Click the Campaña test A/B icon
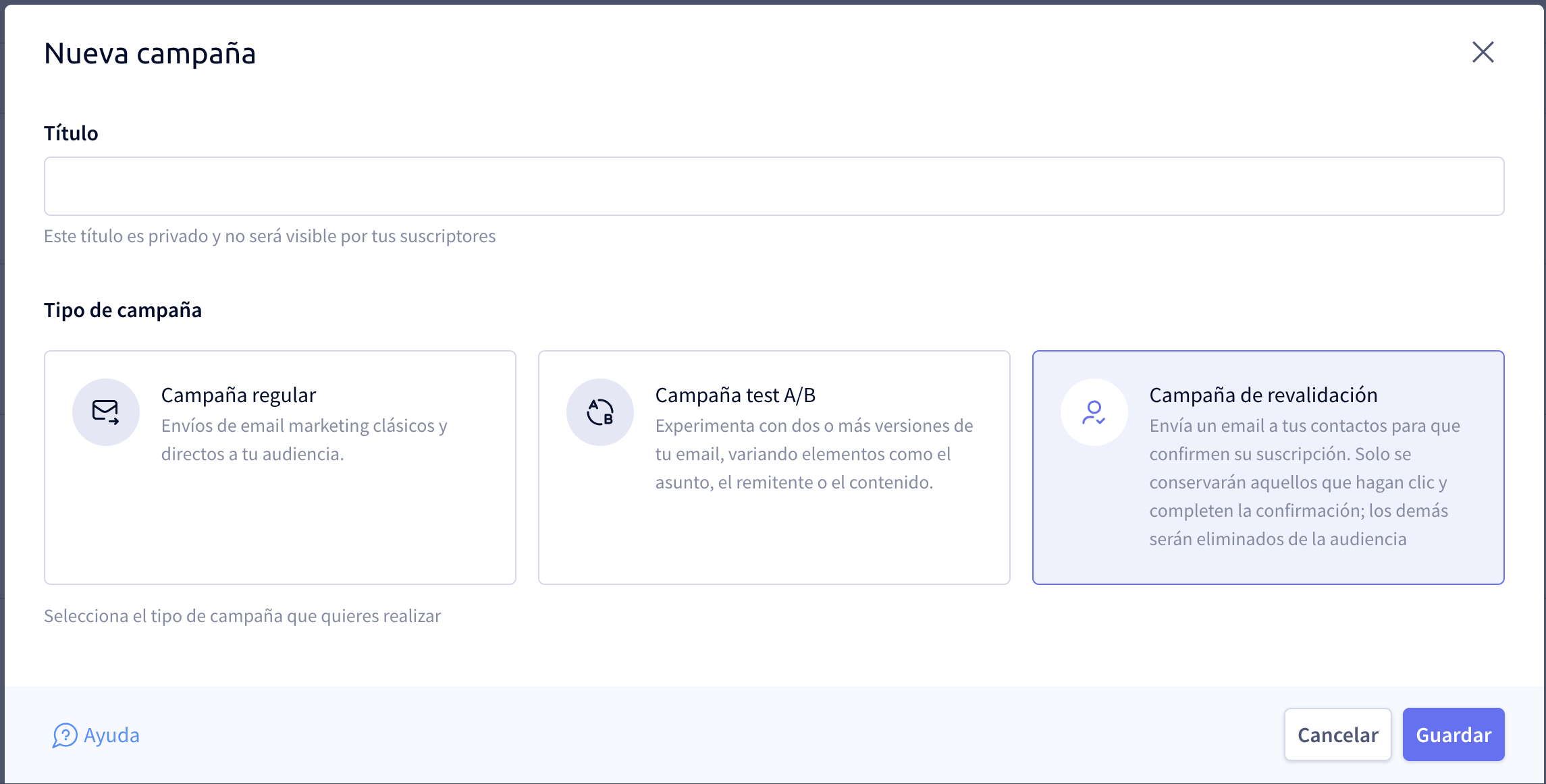 coord(599,412)
